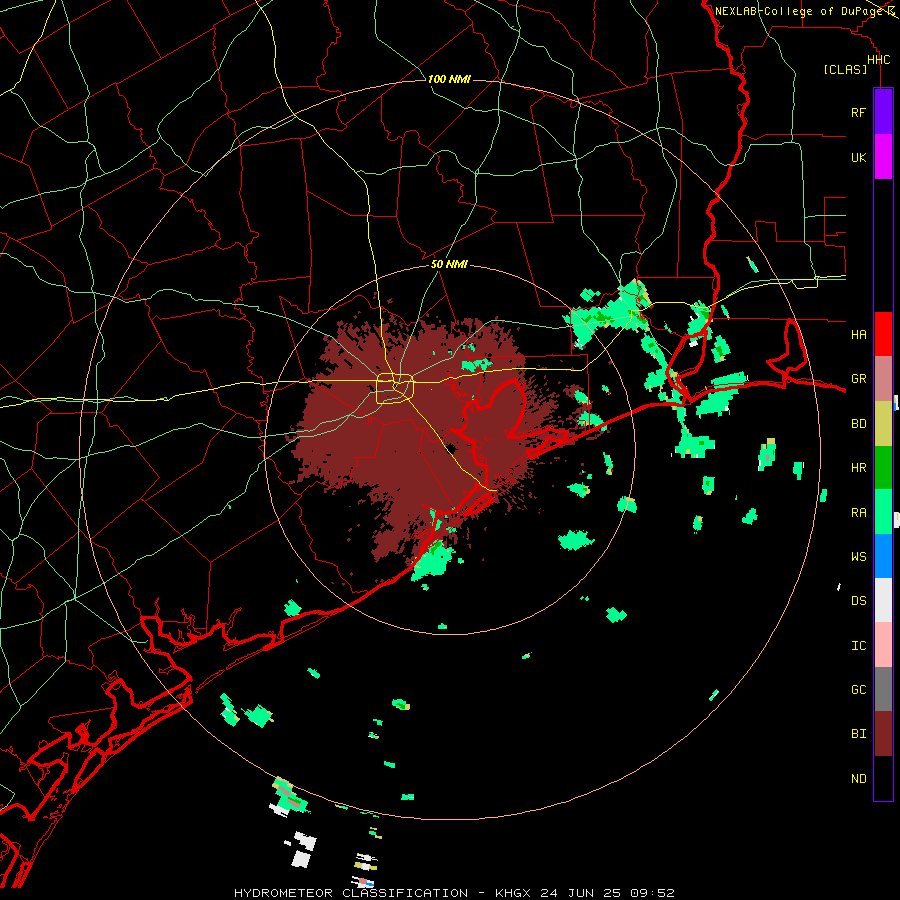Click the 09:52 timestamp in the title
900x900 pixels.
click(x=652, y=893)
